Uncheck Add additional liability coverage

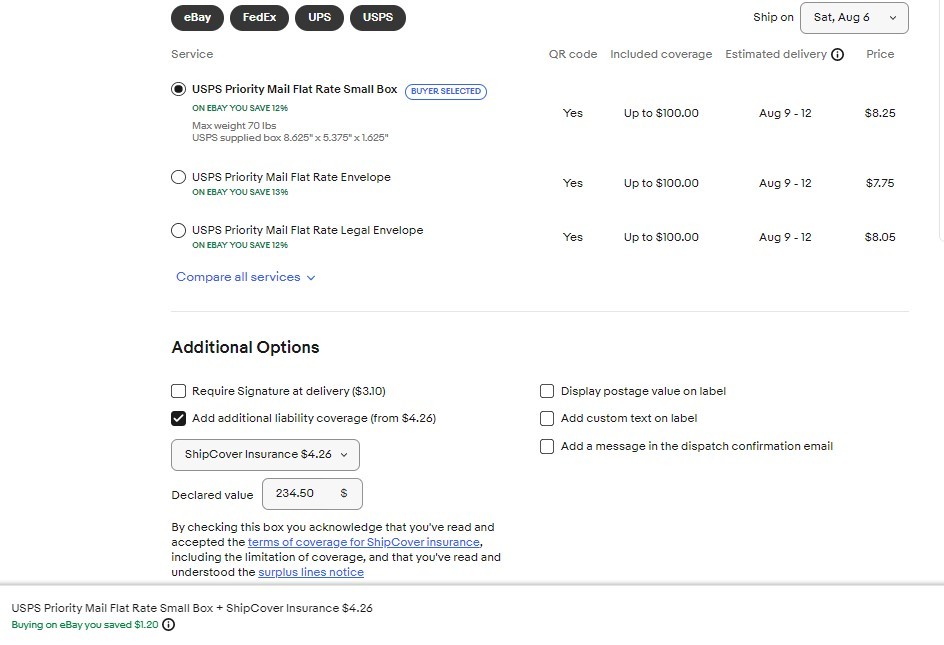click(x=178, y=419)
